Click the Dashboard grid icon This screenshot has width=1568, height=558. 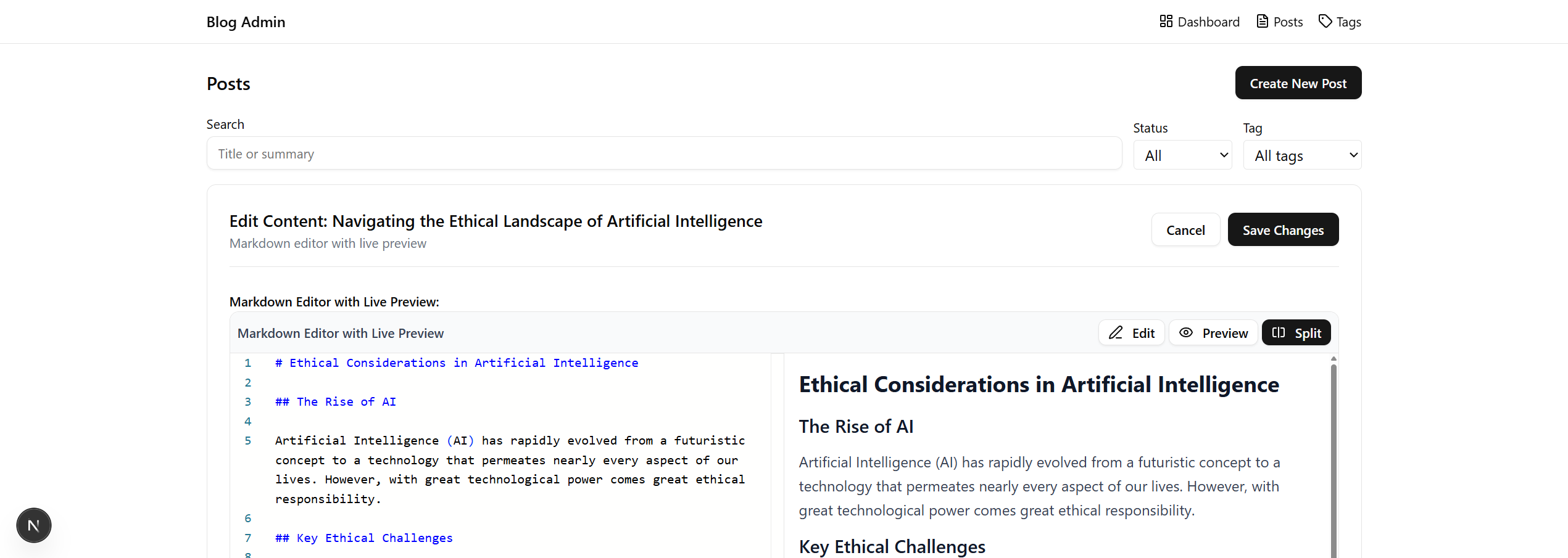pyautogui.click(x=1166, y=22)
